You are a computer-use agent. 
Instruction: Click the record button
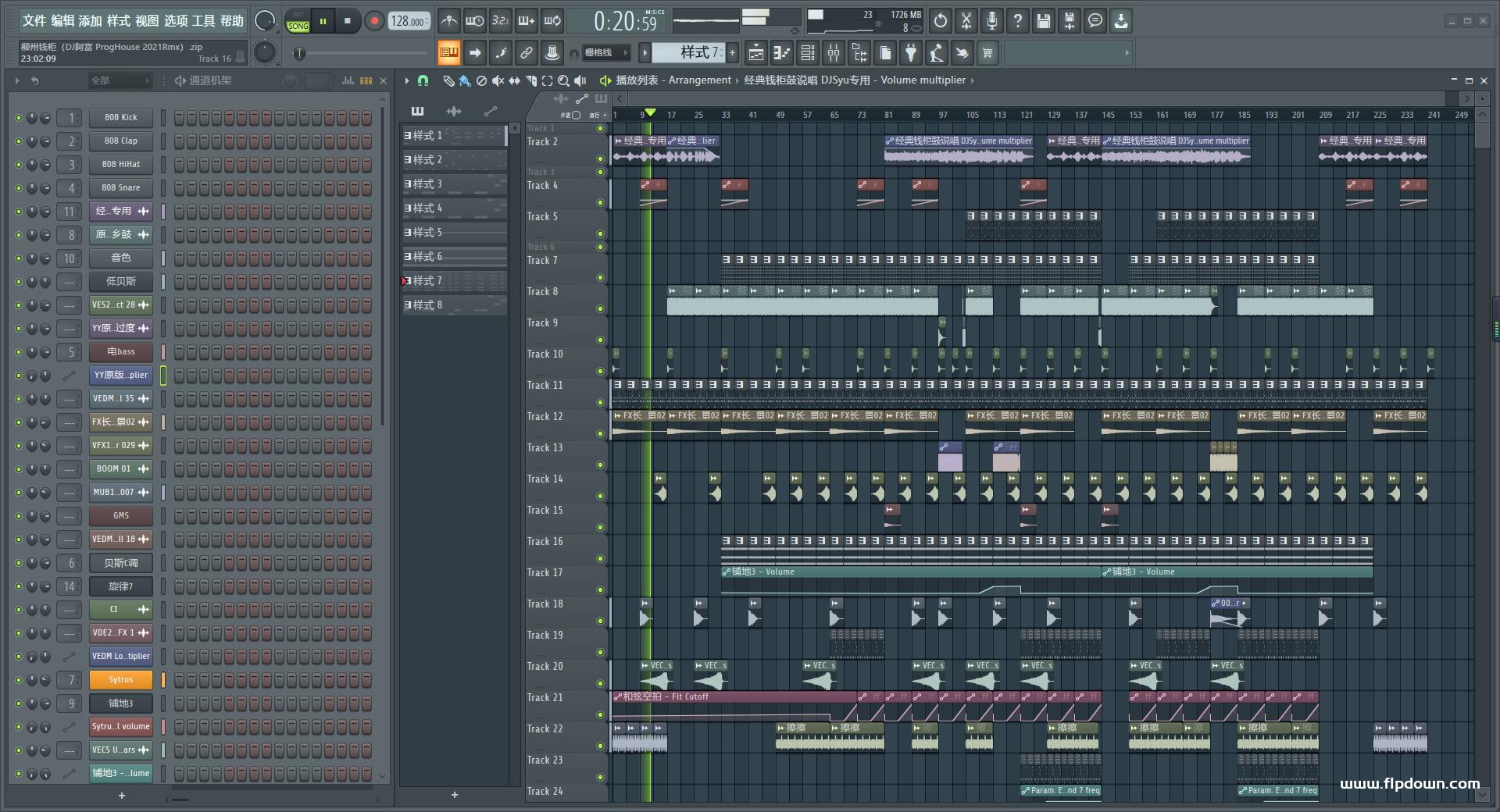click(x=374, y=21)
